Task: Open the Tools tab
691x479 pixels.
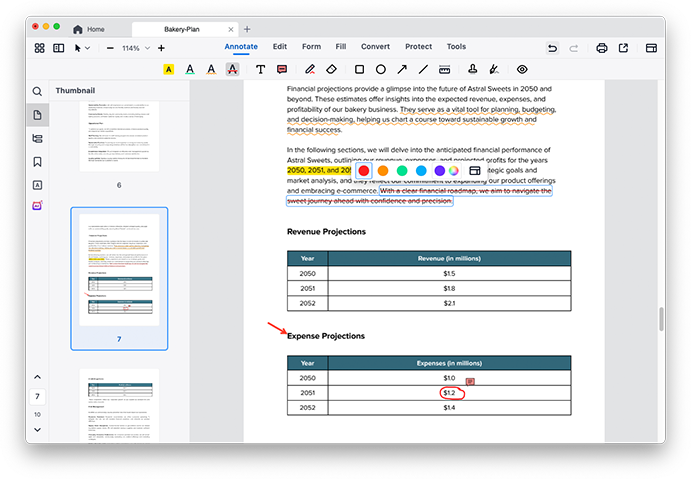Action: 456,47
